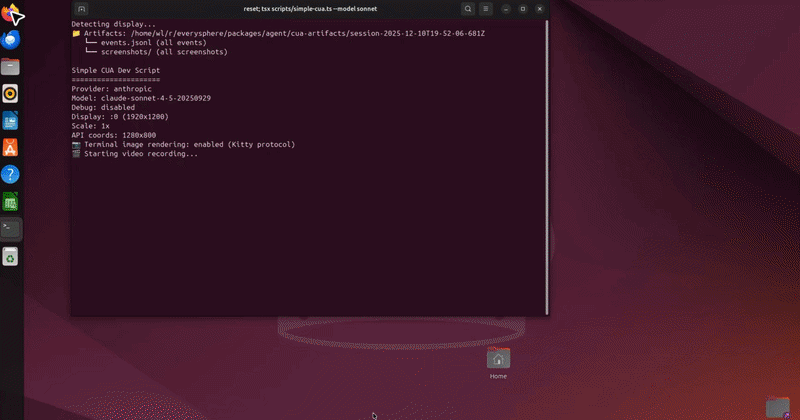This screenshot has height=420, width=800.
Task: Open LibreOffice Writer from the dock
Action: (x=10, y=121)
